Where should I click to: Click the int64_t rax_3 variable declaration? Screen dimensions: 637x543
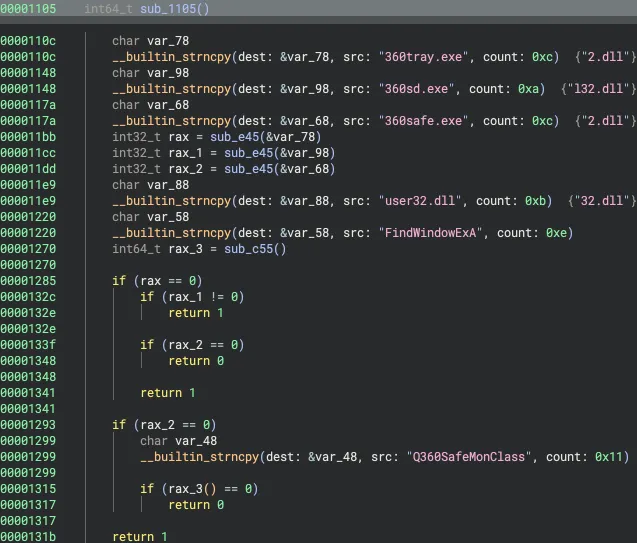[x=157, y=249]
